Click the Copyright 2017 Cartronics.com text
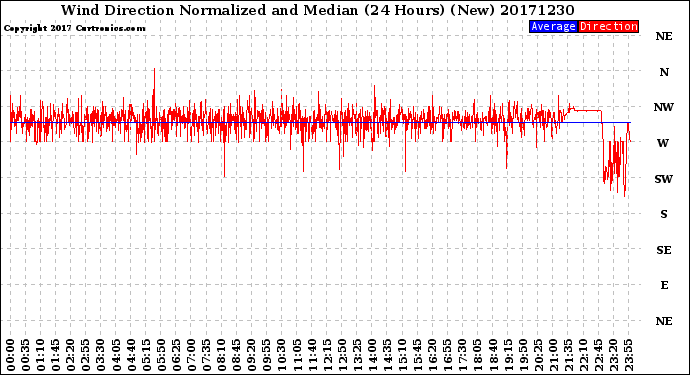This screenshot has width=690, height=375. coord(74,28)
